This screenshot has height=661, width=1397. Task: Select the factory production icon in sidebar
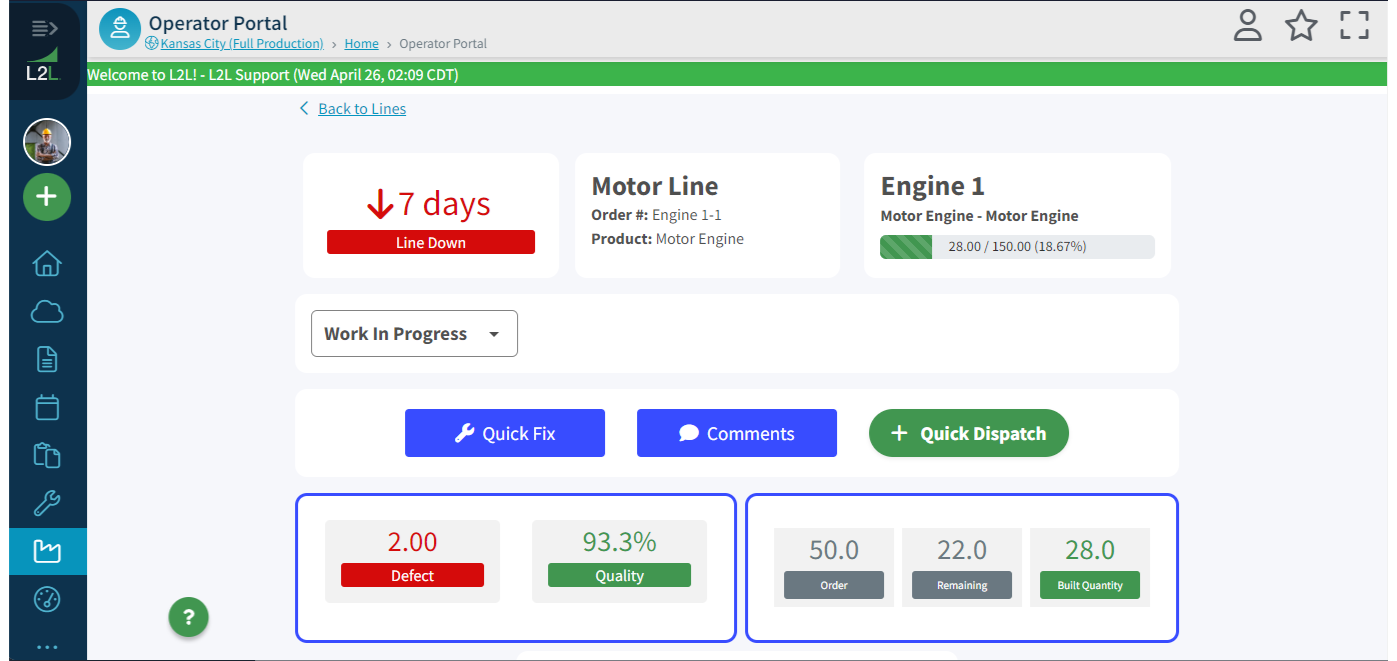point(47,551)
